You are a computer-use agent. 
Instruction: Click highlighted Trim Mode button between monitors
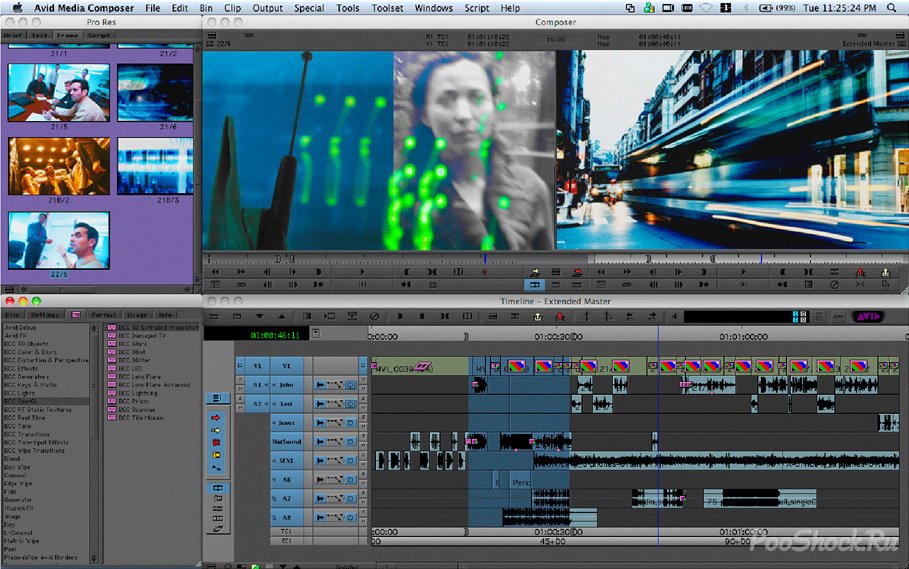click(x=535, y=284)
